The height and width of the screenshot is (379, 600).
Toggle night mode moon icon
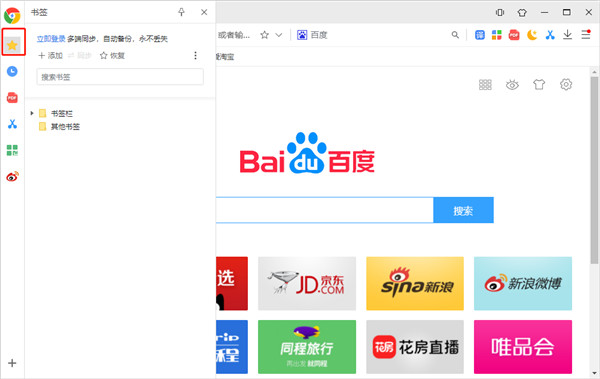click(532, 35)
